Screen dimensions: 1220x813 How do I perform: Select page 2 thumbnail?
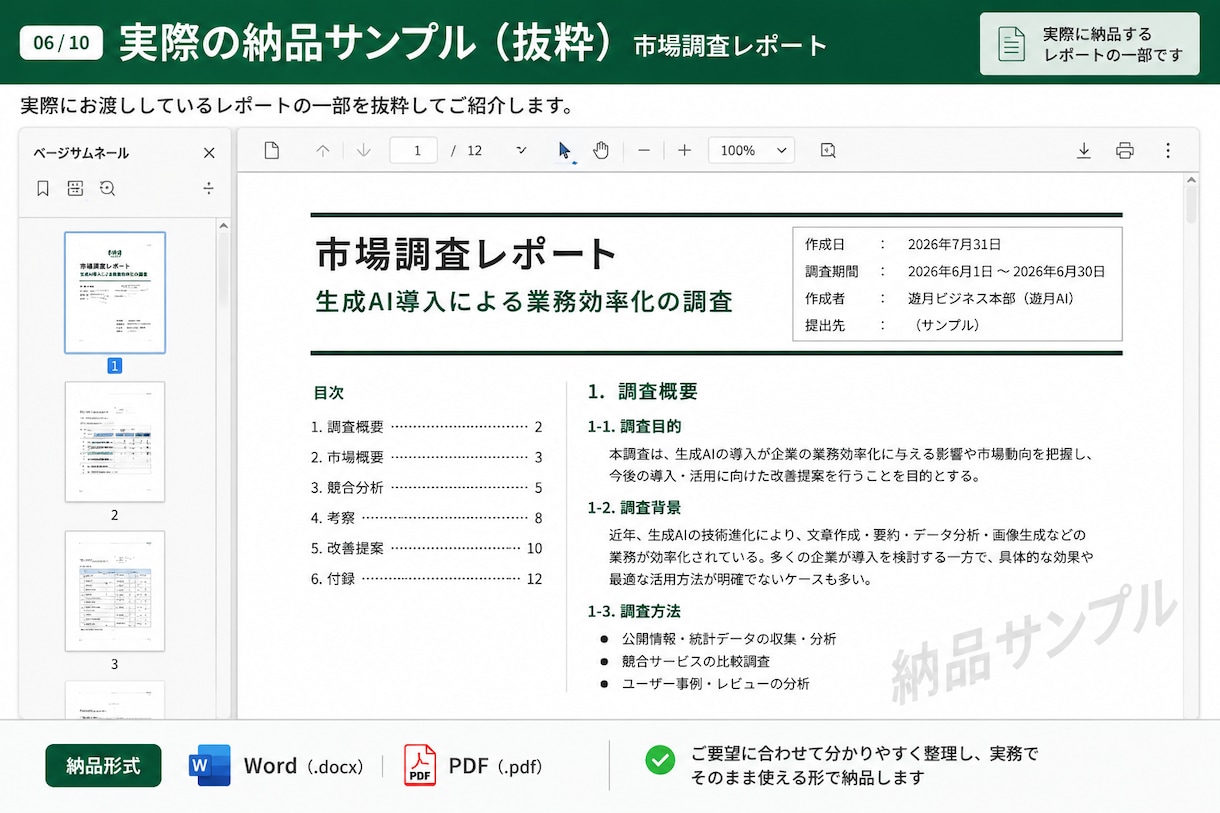[115, 441]
